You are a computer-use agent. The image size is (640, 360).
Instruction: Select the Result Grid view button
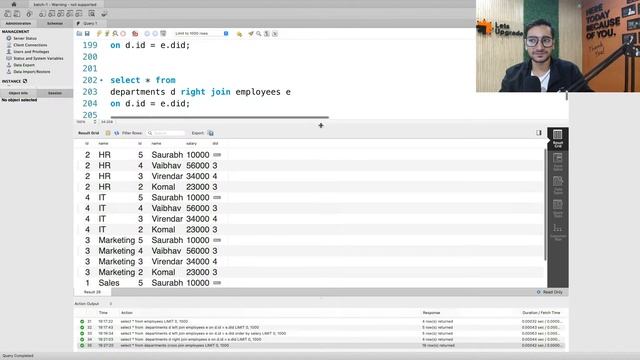point(558,138)
